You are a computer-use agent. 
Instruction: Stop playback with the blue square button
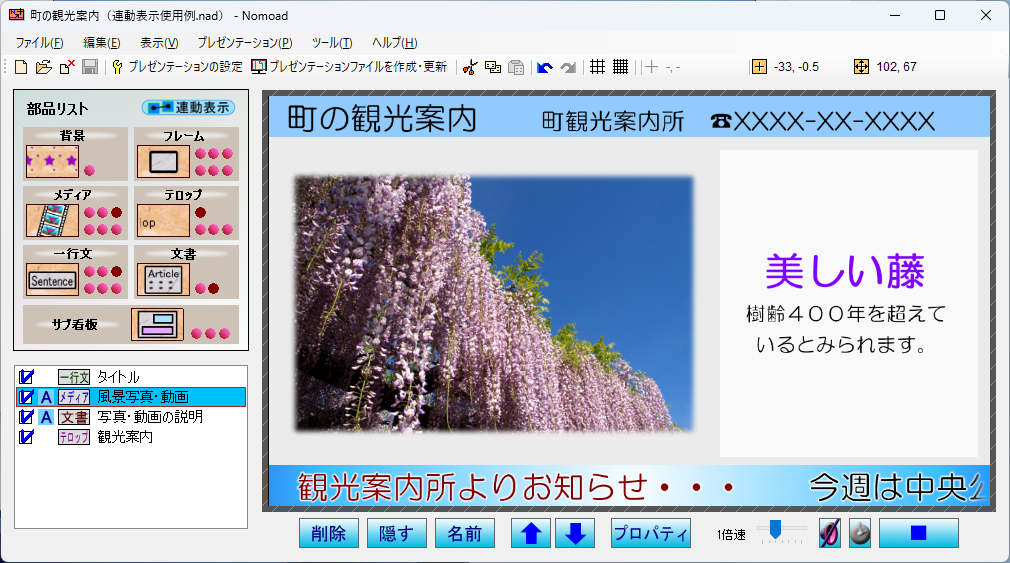click(919, 533)
